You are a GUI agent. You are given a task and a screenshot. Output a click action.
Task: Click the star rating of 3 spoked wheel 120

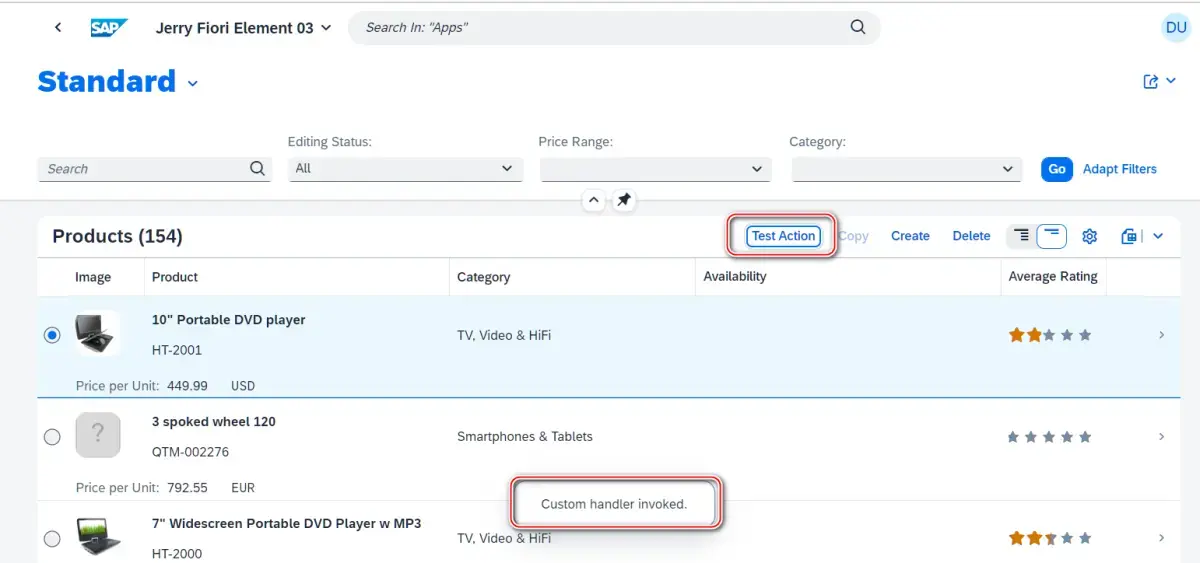click(1050, 437)
